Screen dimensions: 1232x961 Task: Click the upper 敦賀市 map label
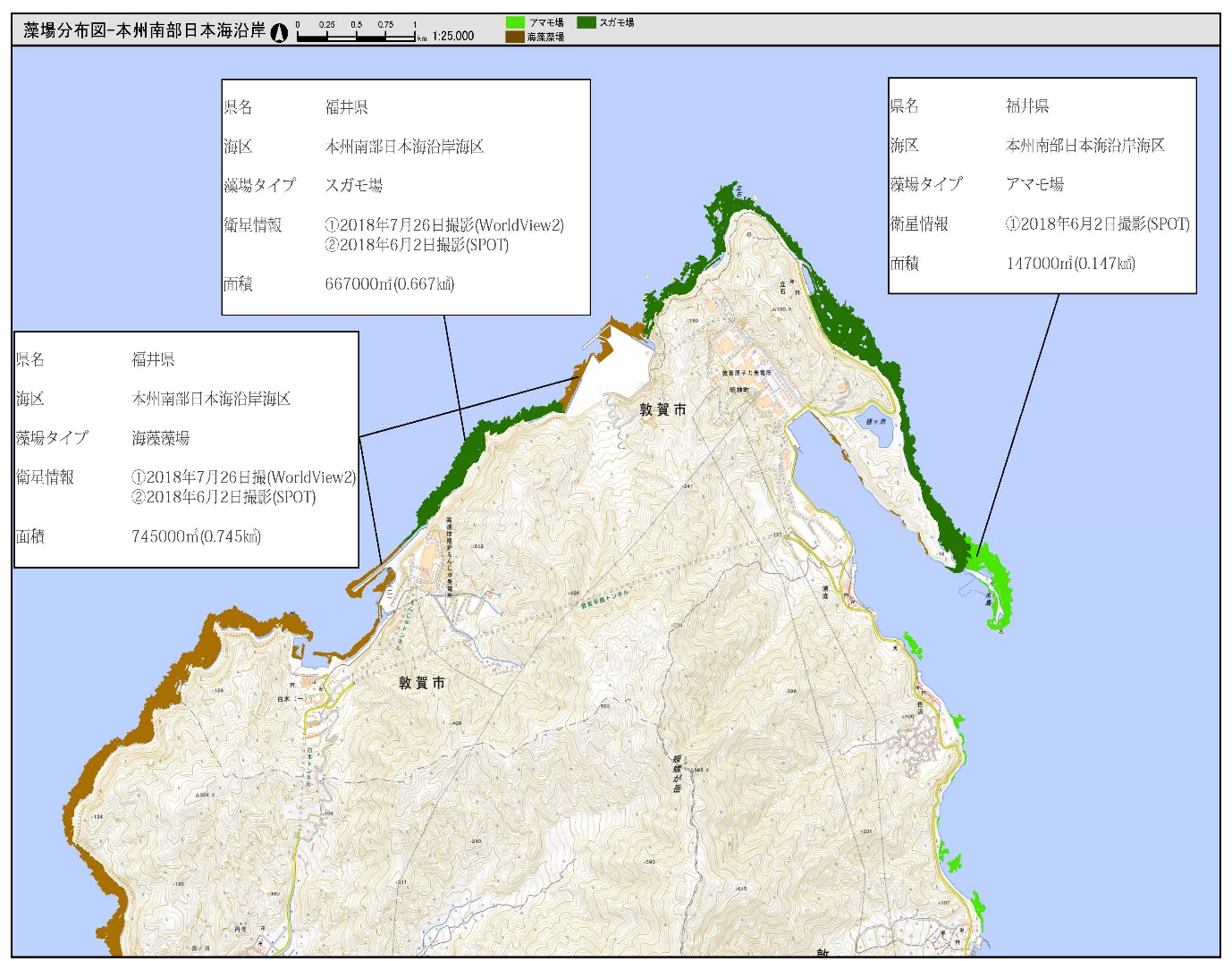(x=662, y=409)
